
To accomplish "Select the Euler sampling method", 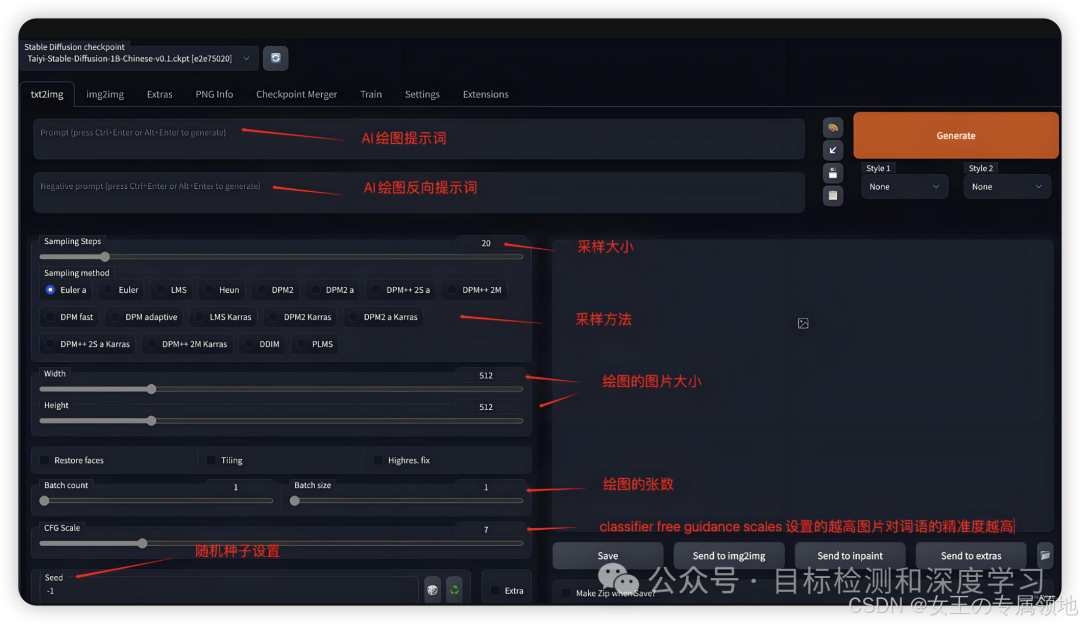I will [121, 290].
